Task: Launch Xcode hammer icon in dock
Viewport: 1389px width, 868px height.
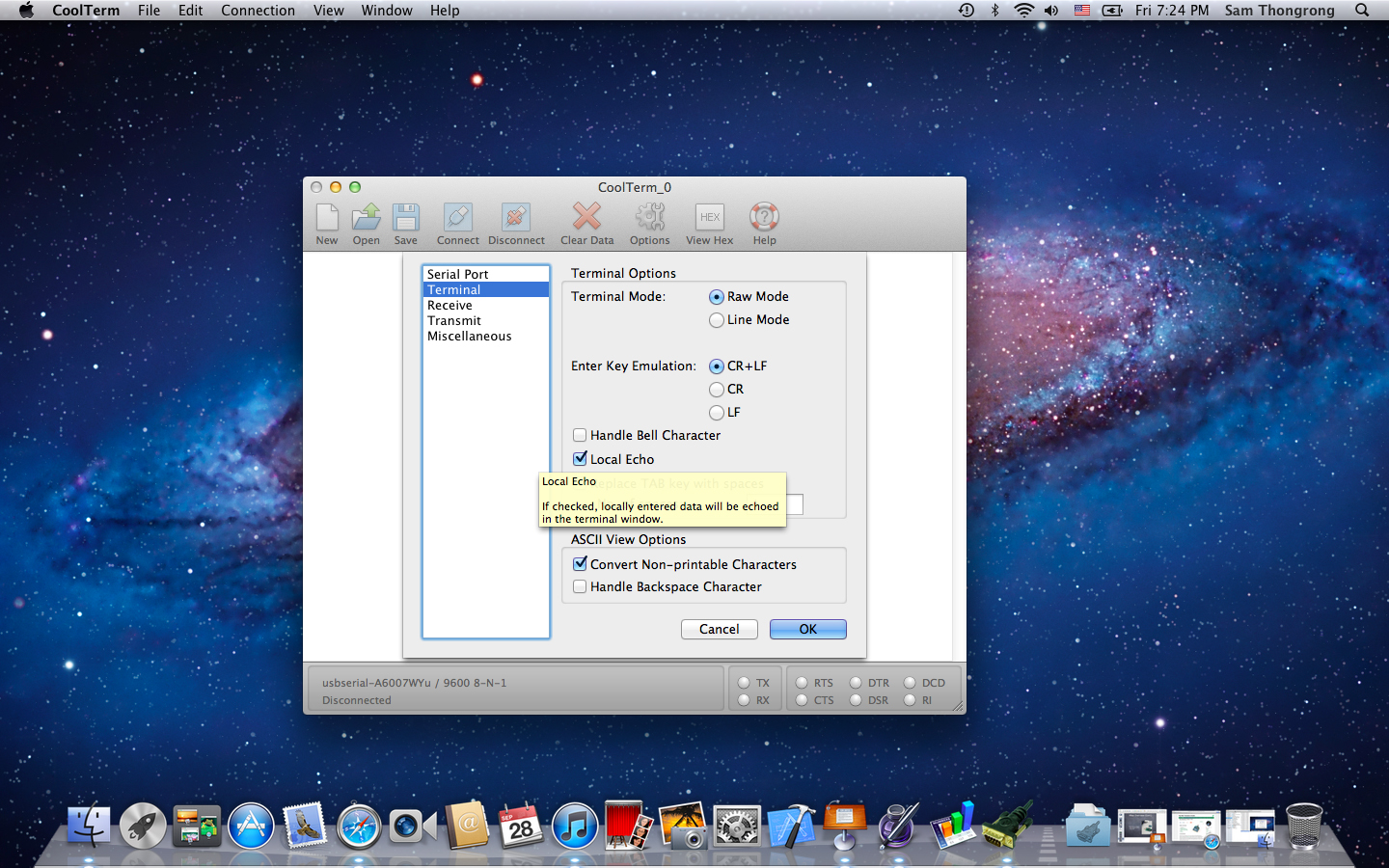Action: (x=791, y=827)
